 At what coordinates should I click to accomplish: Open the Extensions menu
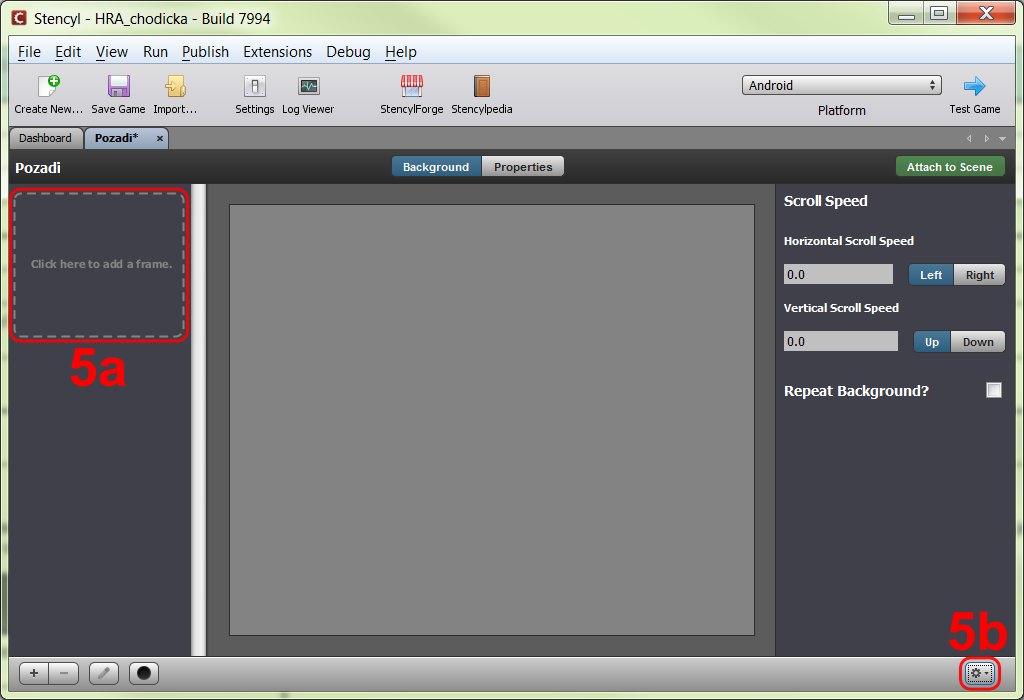pyautogui.click(x=278, y=52)
